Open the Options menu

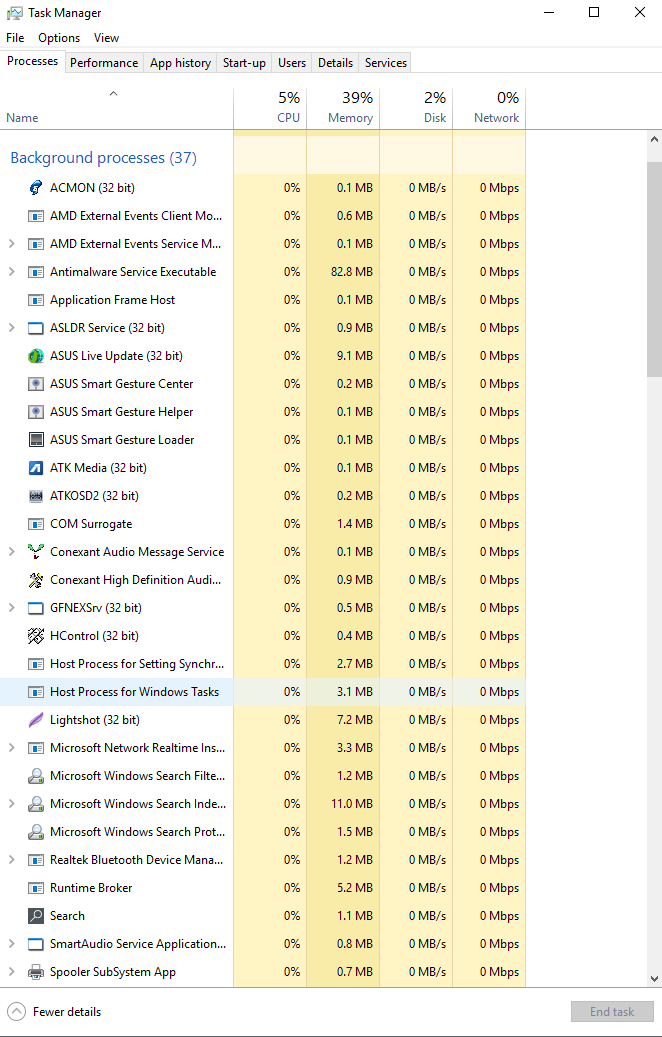click(59, 38)
